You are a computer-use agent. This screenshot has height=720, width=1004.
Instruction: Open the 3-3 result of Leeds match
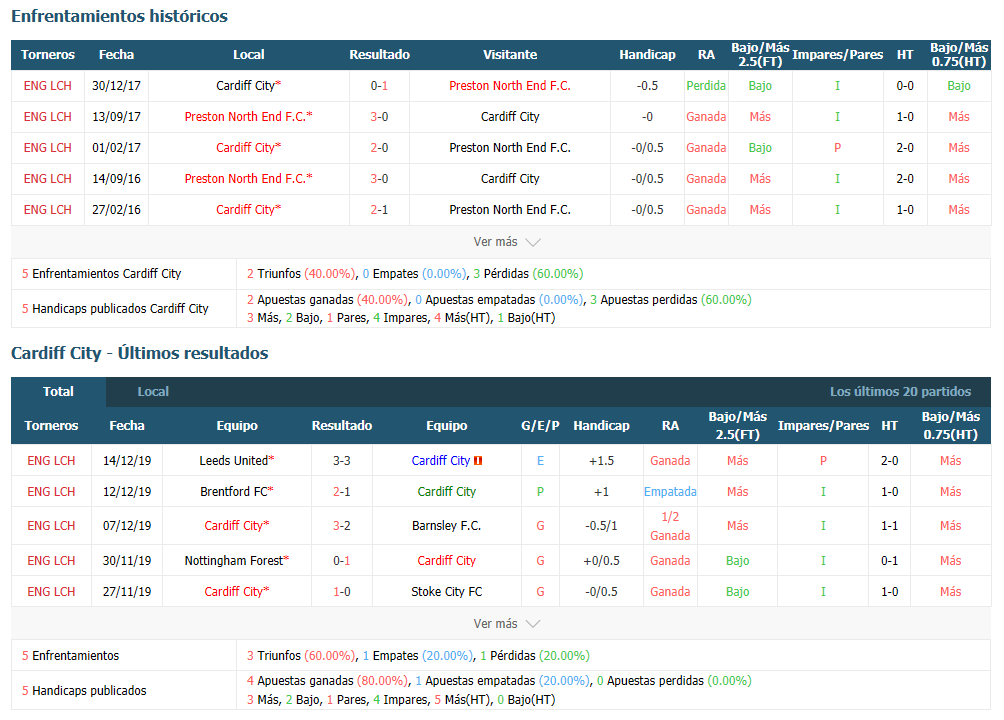click(x=342, y=461)
